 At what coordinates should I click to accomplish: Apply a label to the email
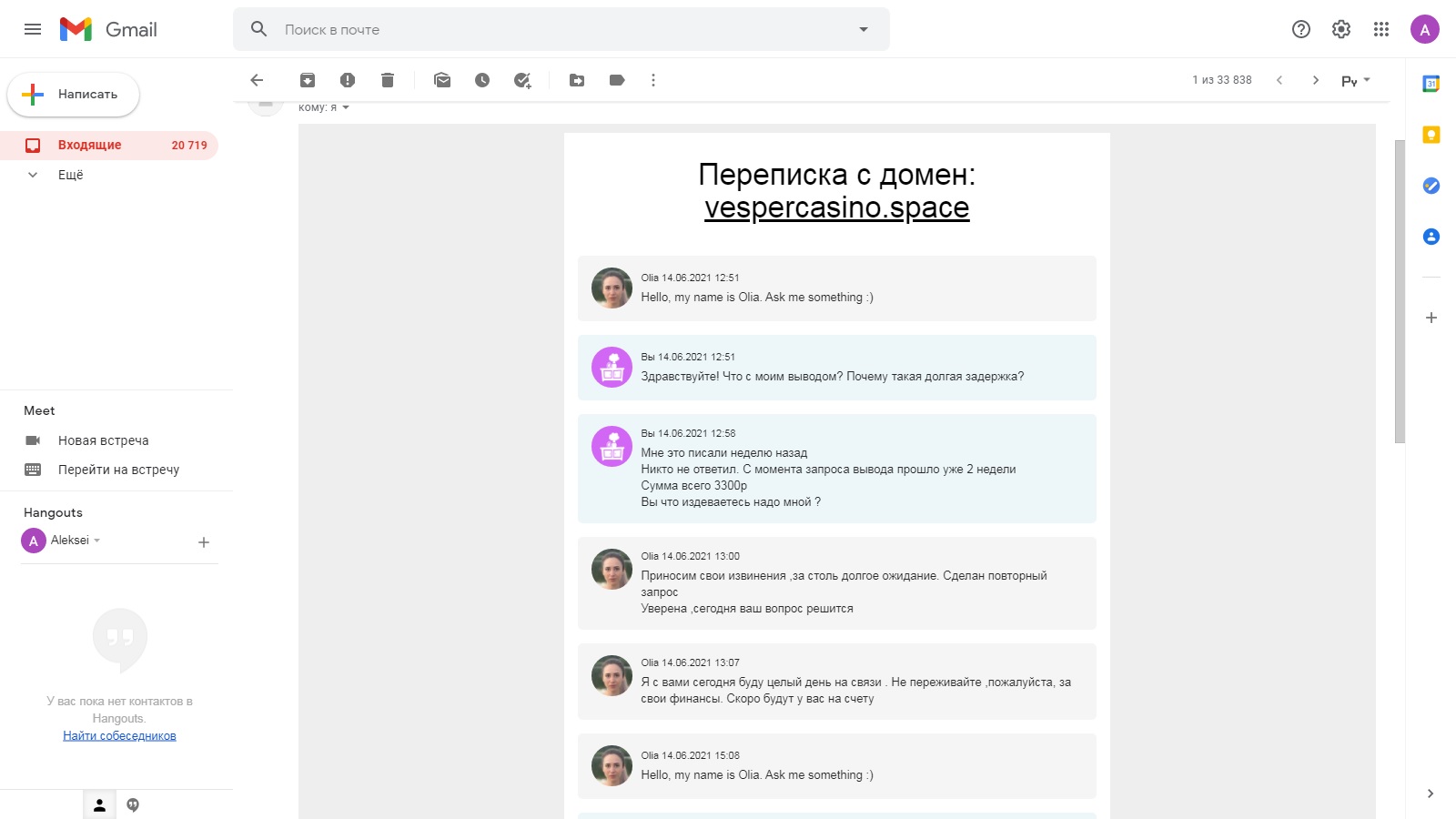click(x=617, y=80)
